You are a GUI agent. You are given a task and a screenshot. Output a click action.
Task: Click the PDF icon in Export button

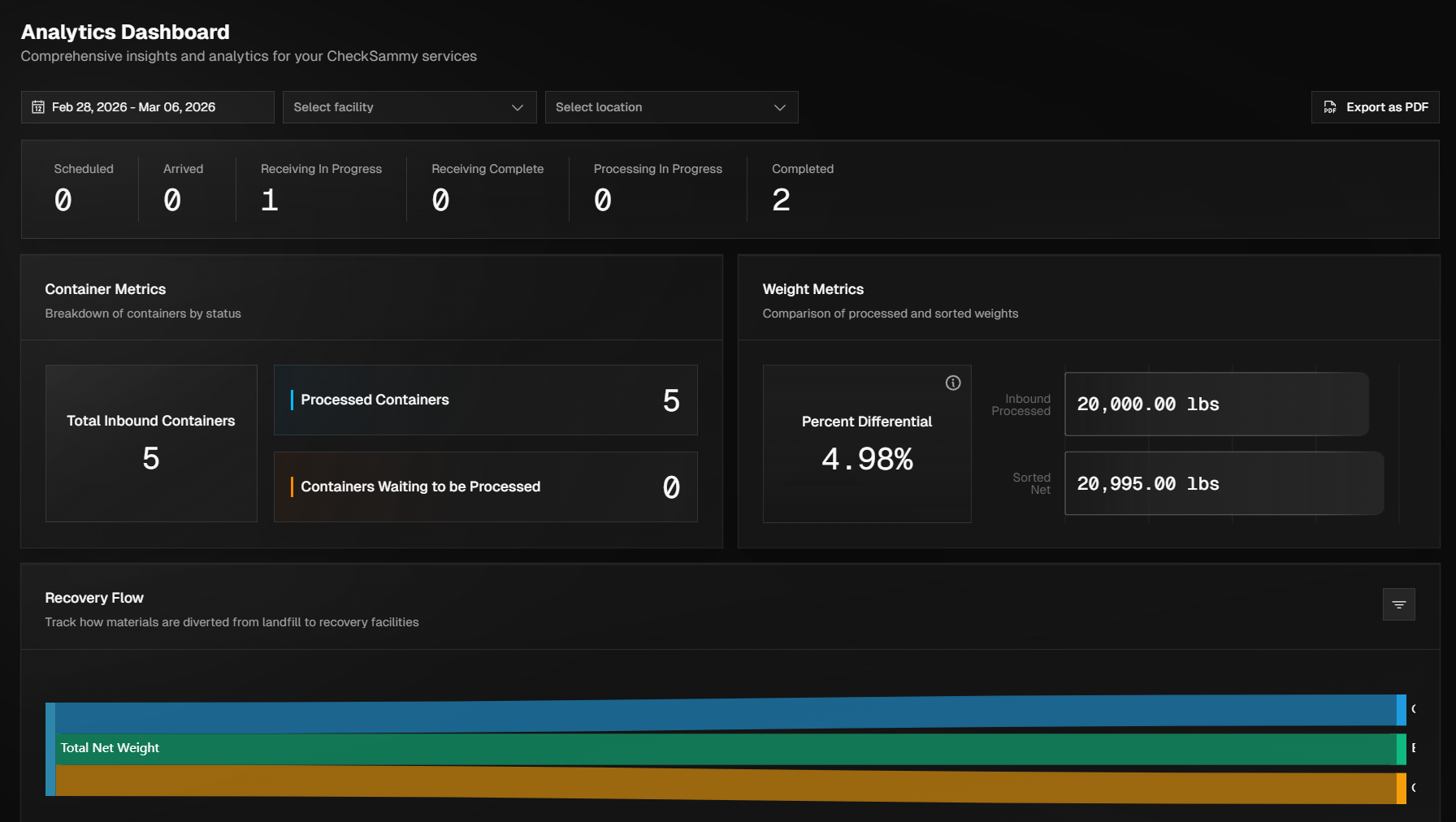(1330, 107)
